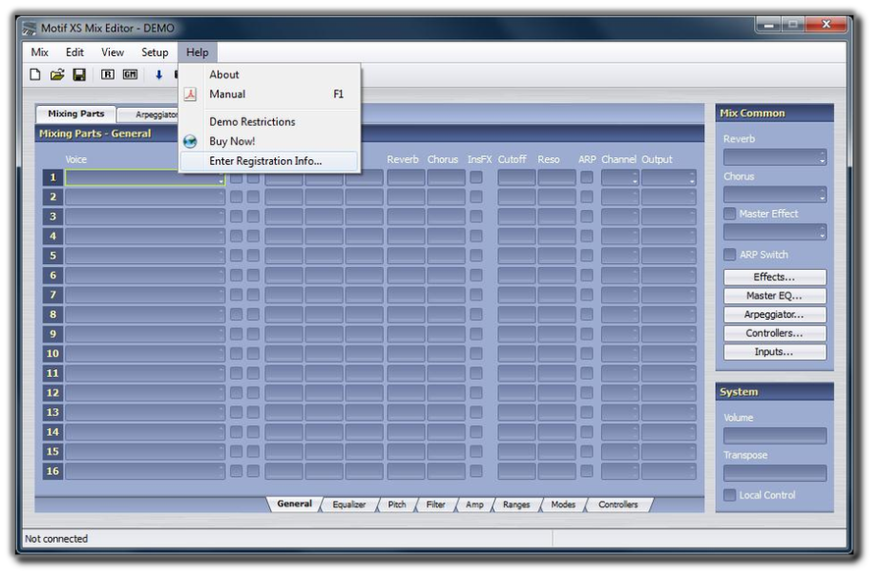Toggle the Master Effect checkbox

tap(730, 214)
